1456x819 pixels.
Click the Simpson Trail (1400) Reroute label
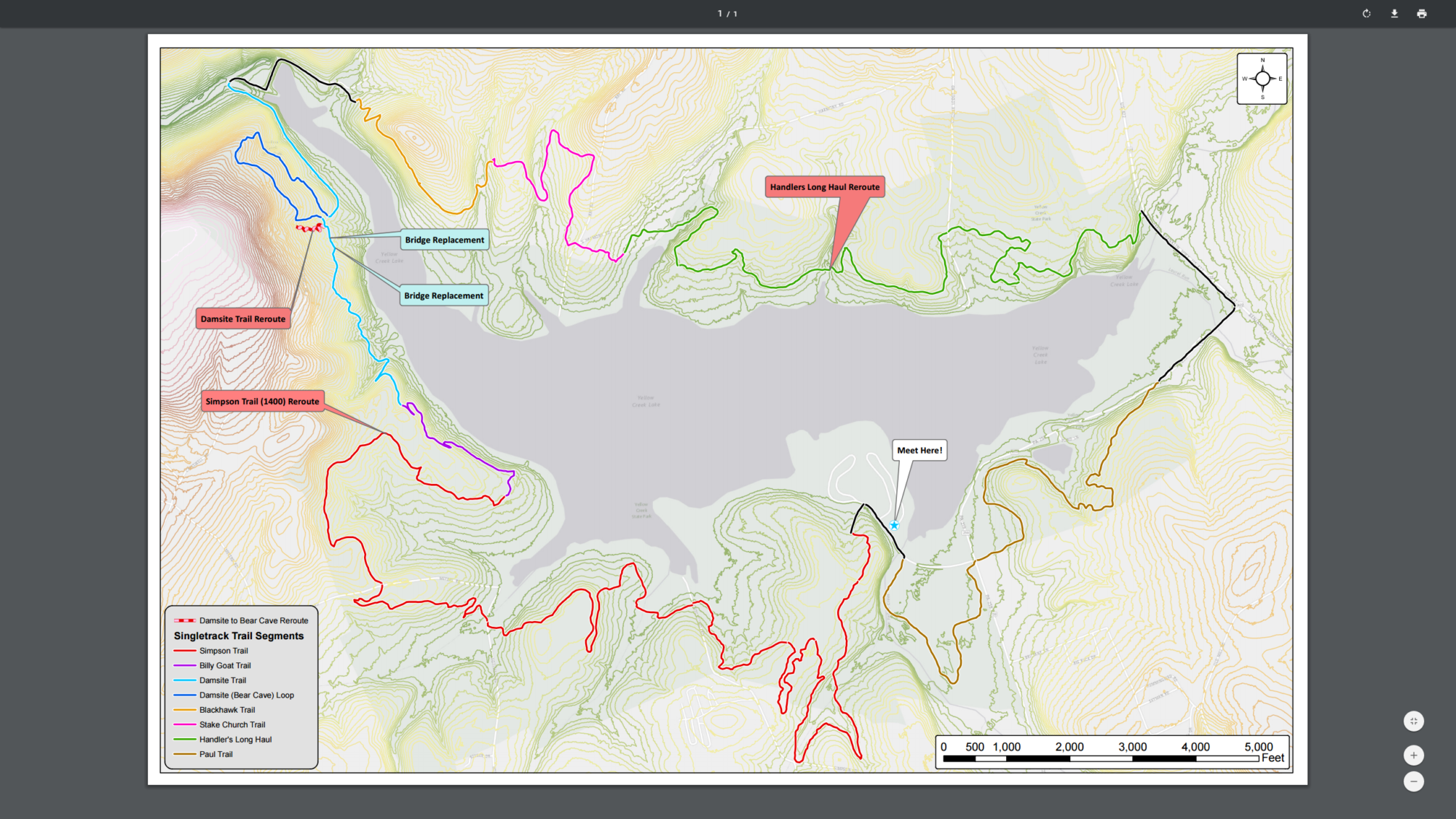pos(262,401)
